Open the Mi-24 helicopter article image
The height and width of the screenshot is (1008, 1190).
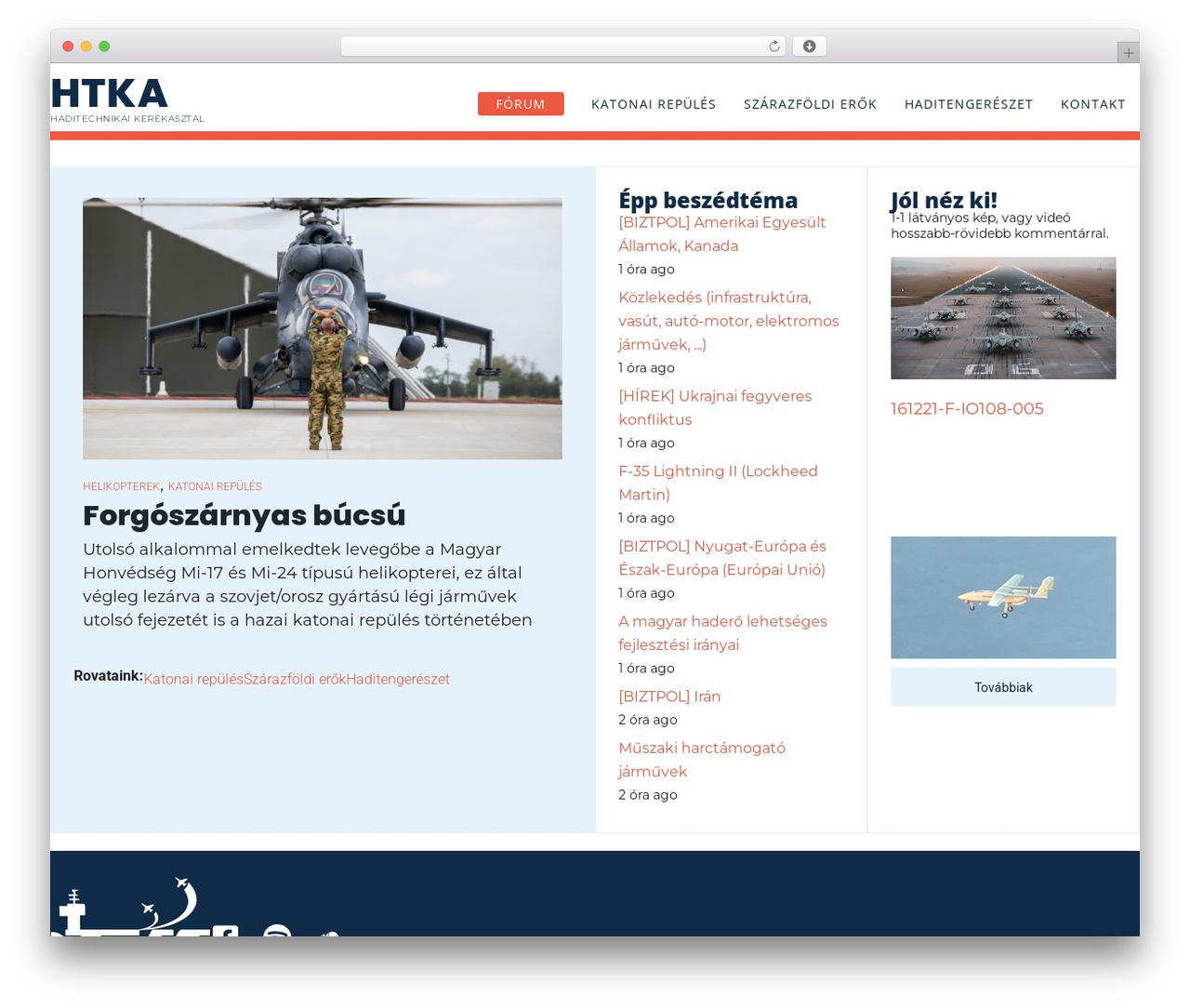point(323,328)
